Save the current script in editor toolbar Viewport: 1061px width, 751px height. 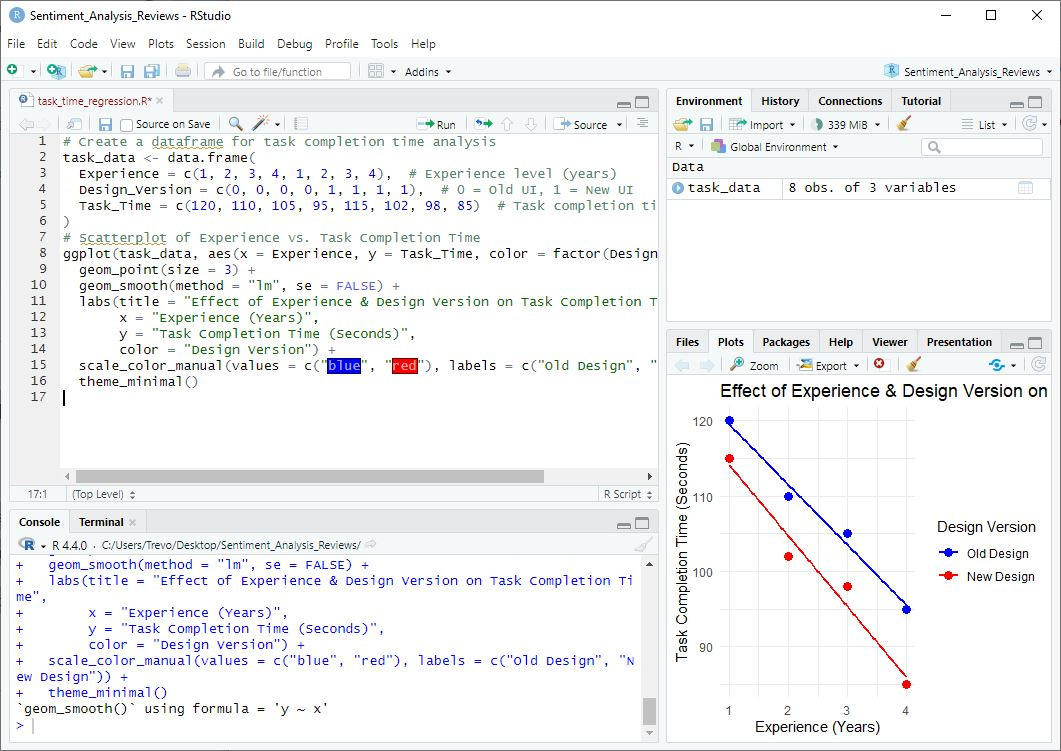(x=105, y=124)
